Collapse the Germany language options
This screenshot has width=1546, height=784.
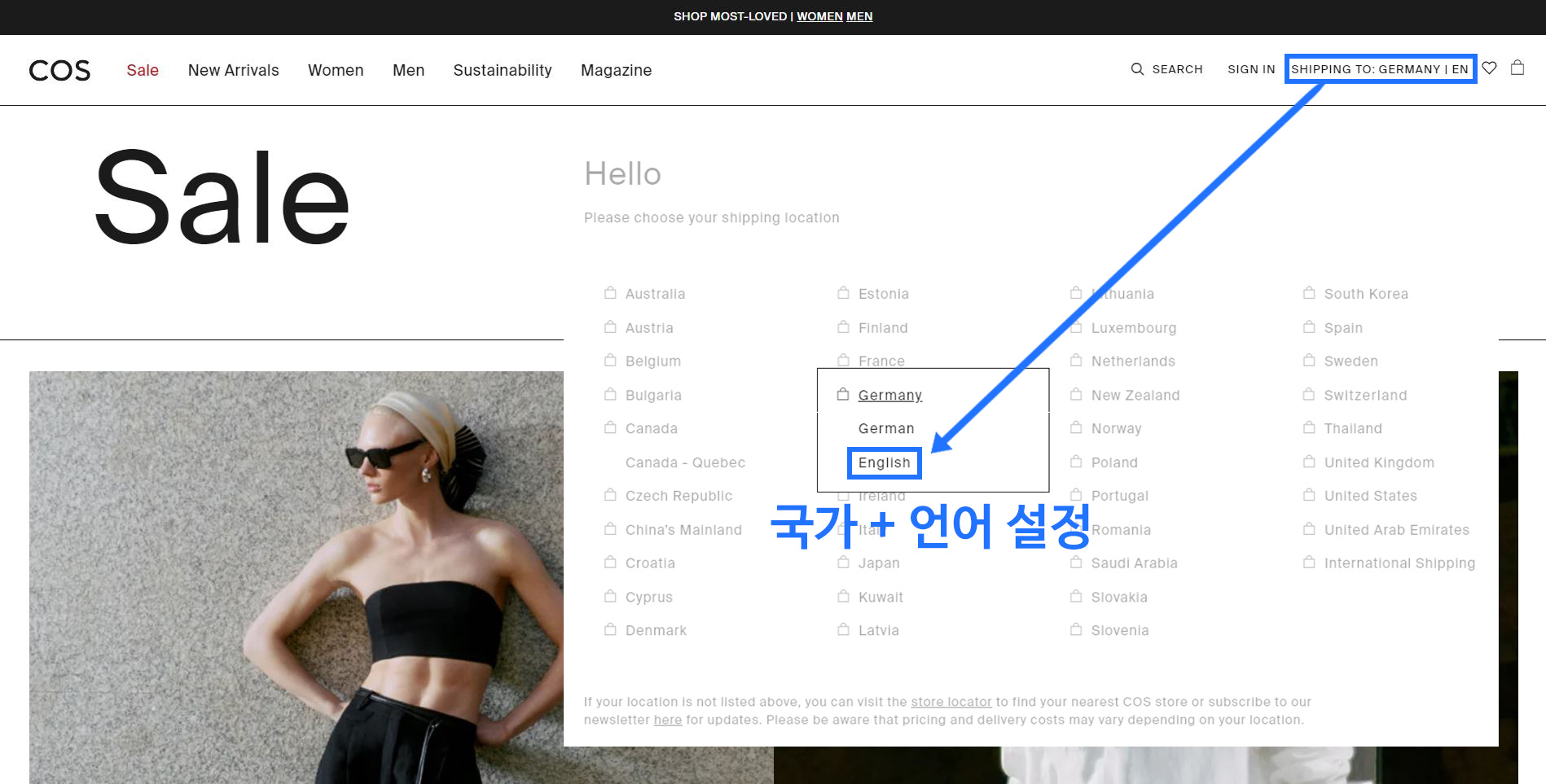click(889, 396)
